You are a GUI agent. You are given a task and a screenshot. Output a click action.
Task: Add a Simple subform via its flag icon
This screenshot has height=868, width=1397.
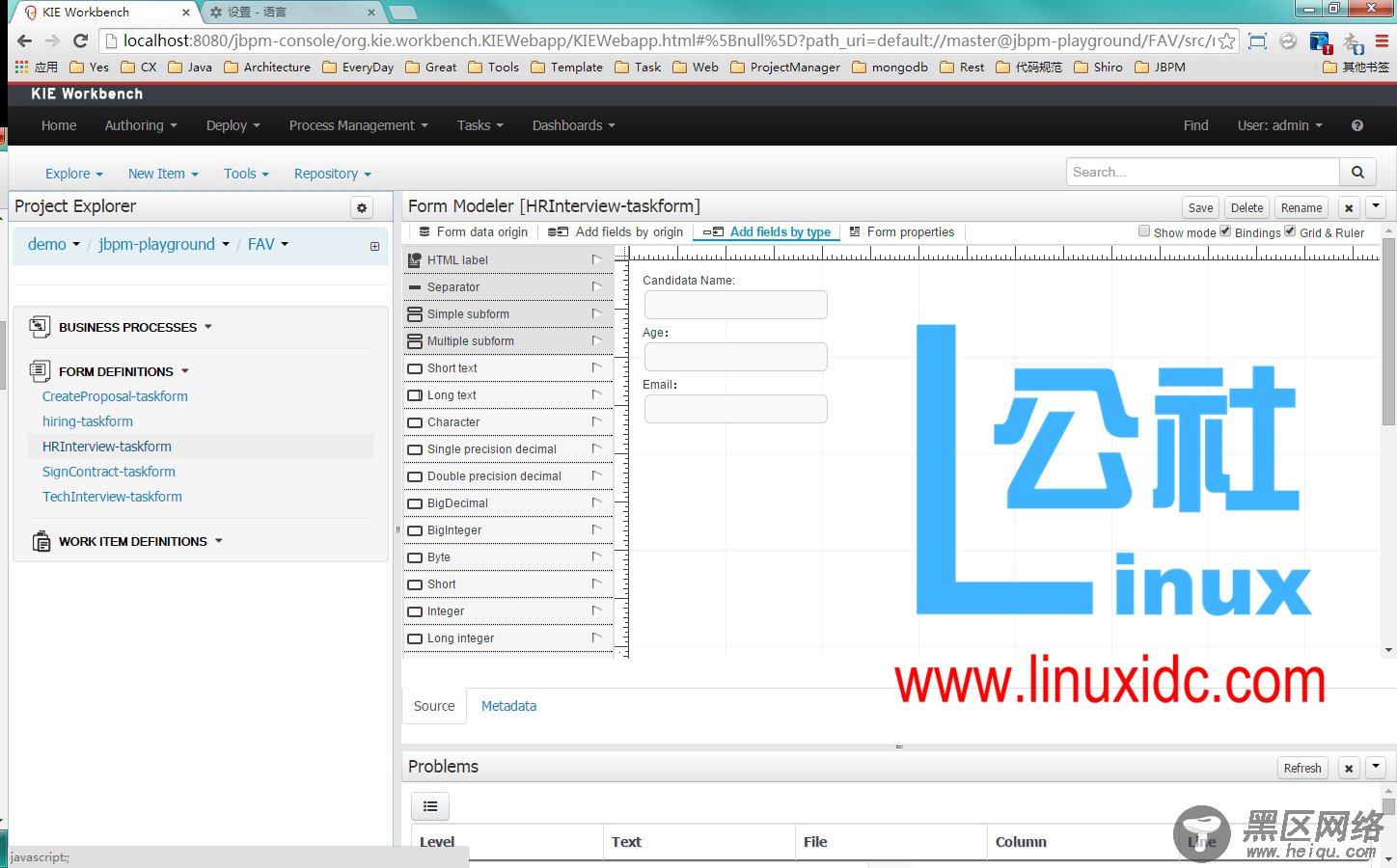coord(596,313)
